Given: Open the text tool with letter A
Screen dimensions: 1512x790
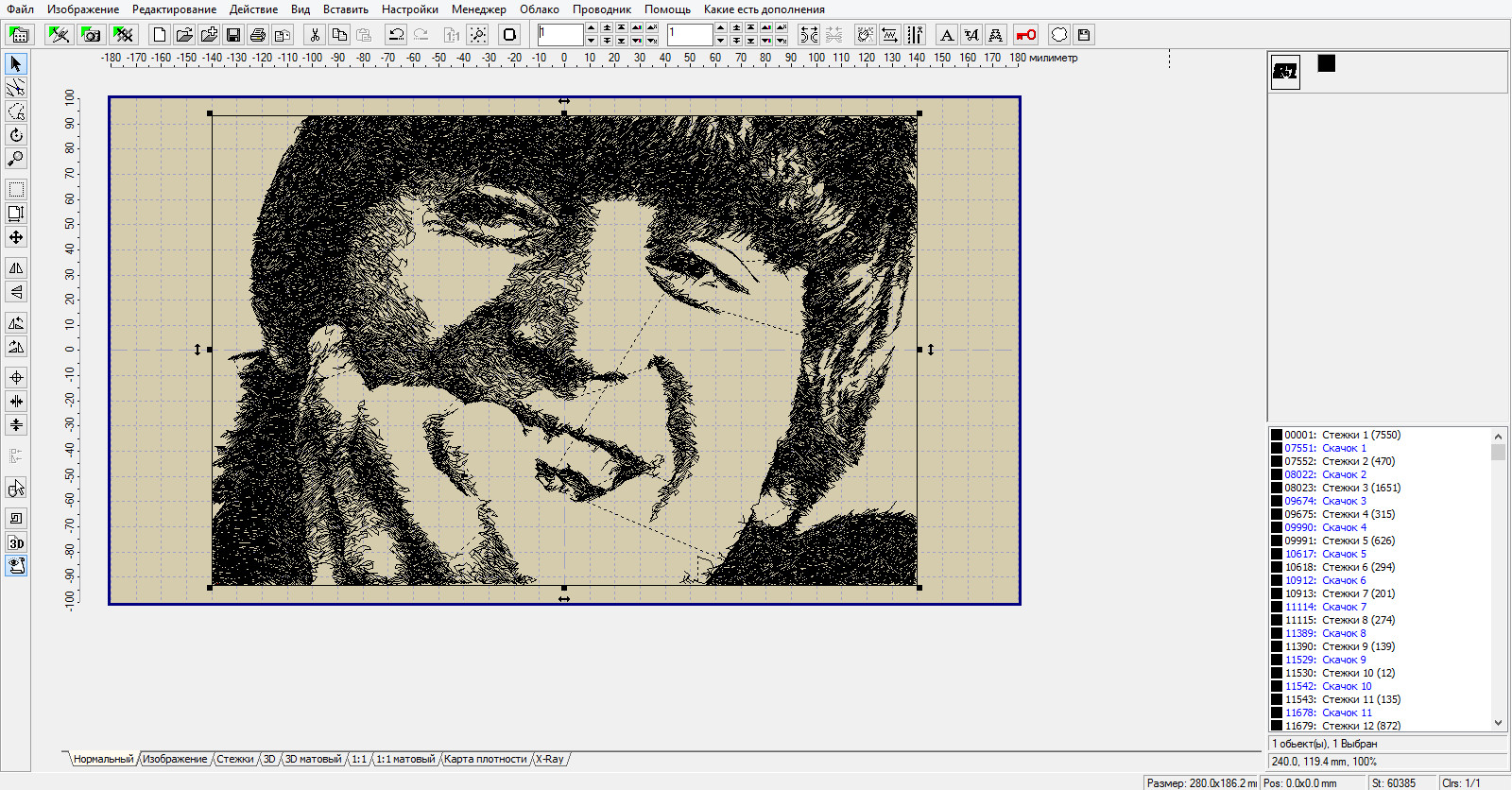Looking at the screenshot, I should (946, 35).
